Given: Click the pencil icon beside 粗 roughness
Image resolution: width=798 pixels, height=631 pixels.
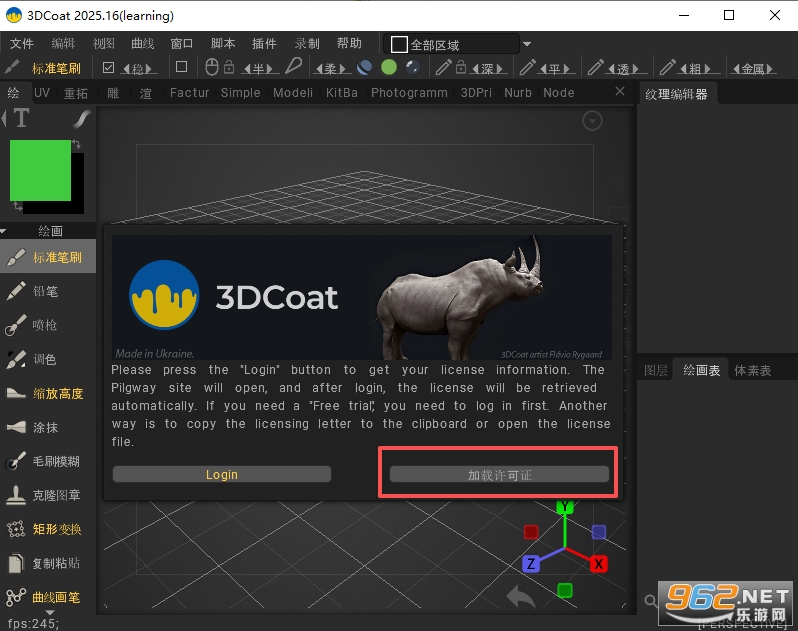Looking at the screenshot, I should click(667, 67).
